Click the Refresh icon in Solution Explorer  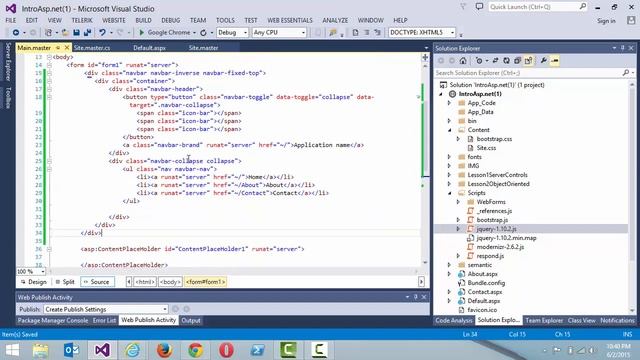[x=506, y=61]
